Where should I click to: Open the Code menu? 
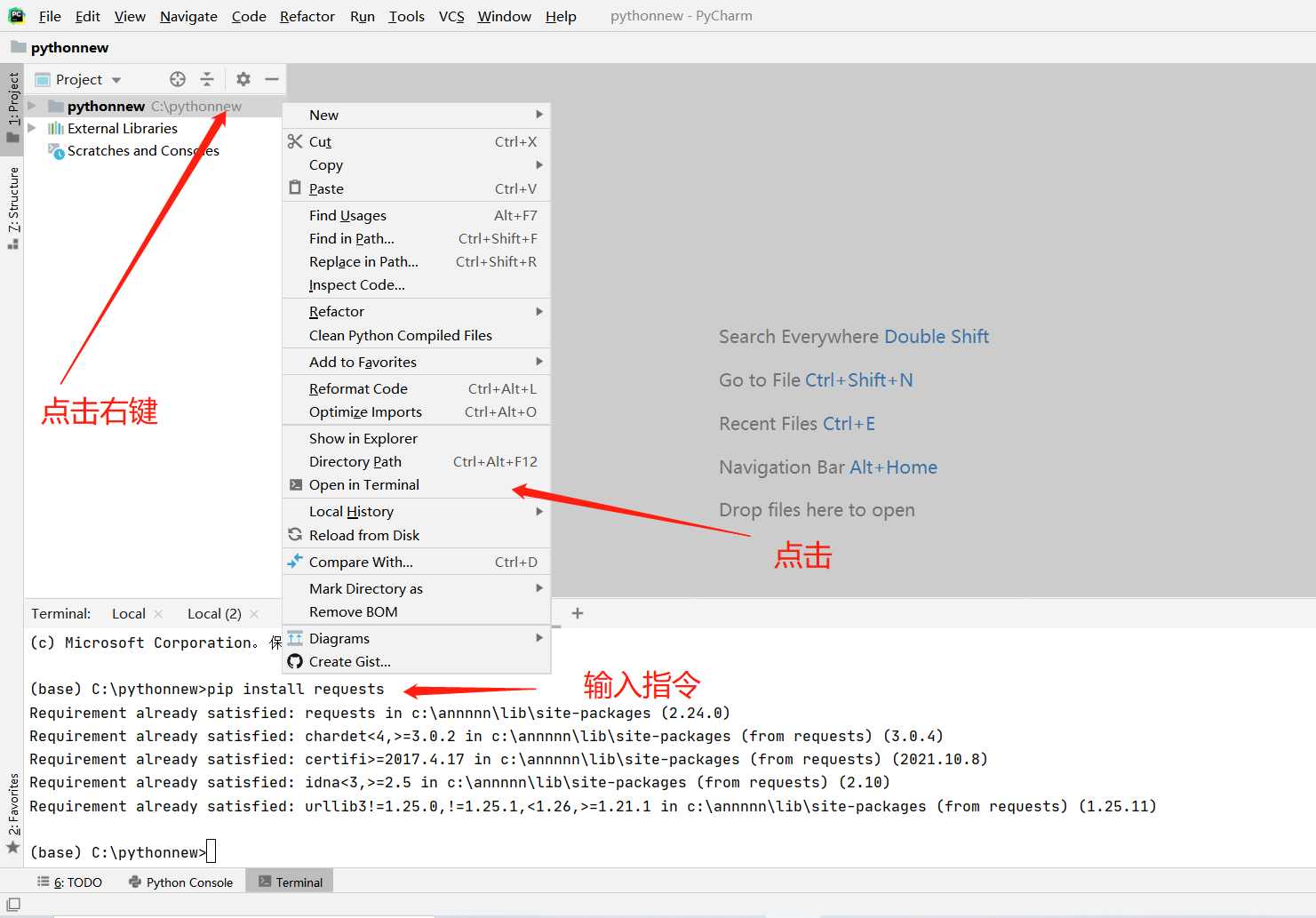pos(249,16)
